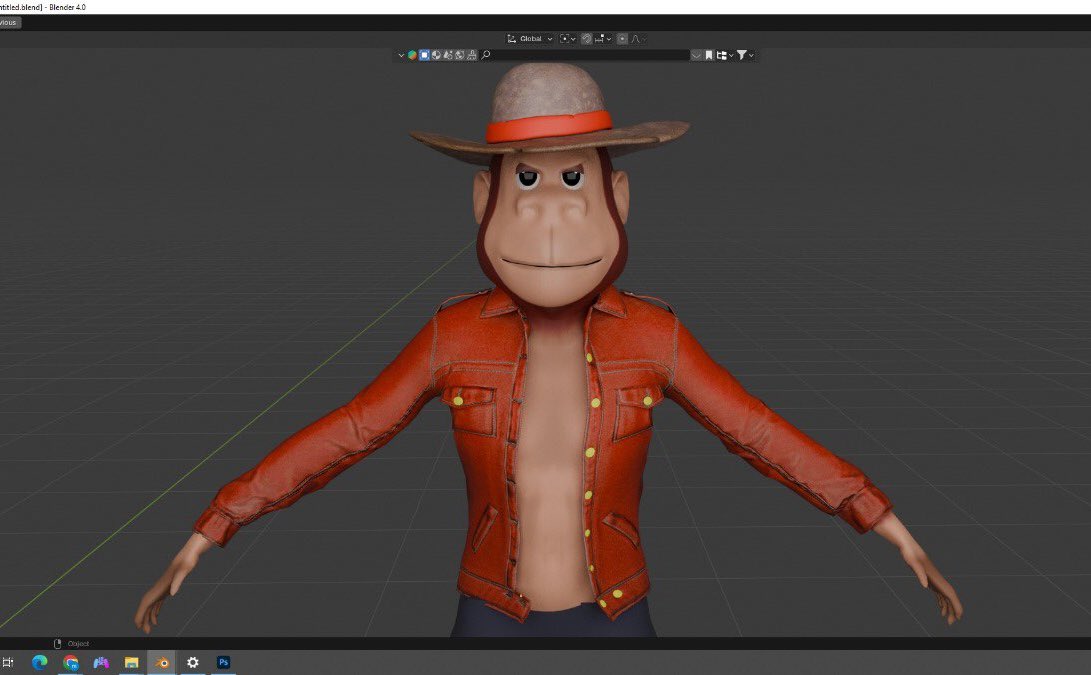Click the mouse icon in the status bar
This screenshot has height=675, width=1091.
[x=57, y=644]
